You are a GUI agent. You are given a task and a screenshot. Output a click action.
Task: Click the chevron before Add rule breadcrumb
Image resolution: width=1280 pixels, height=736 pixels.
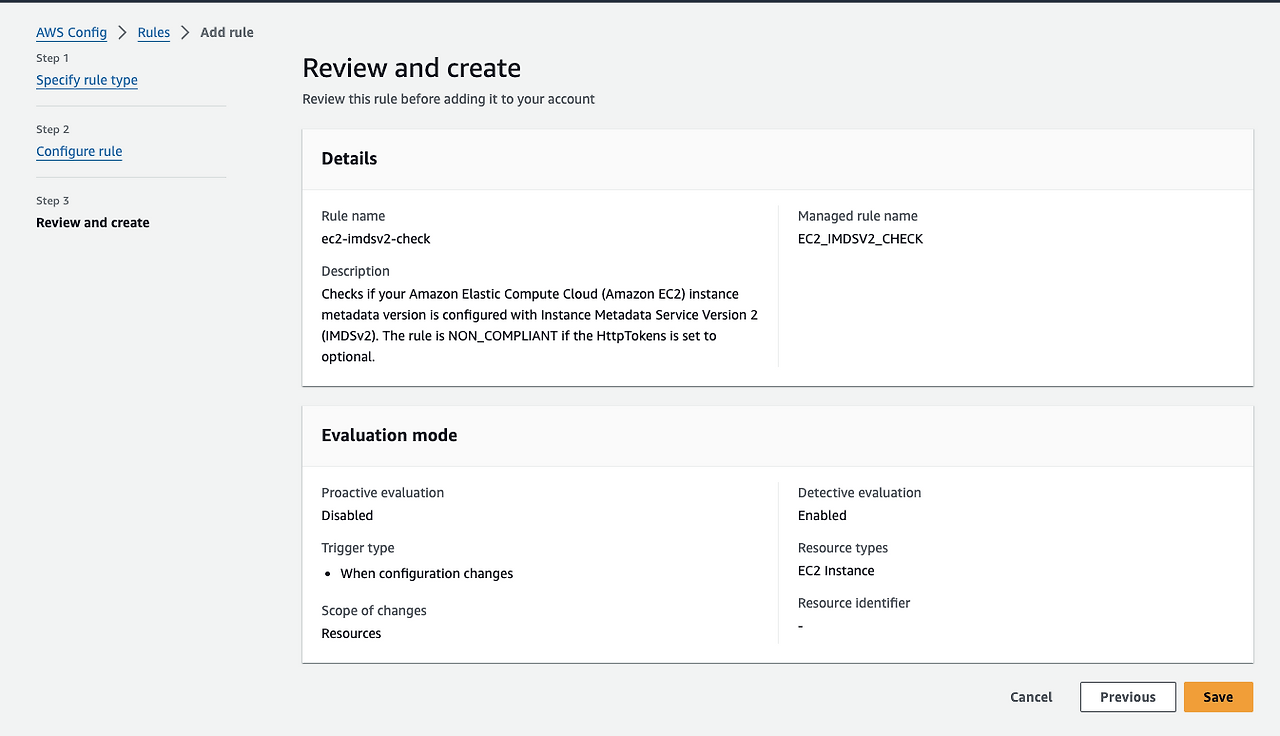pos(185,33)
